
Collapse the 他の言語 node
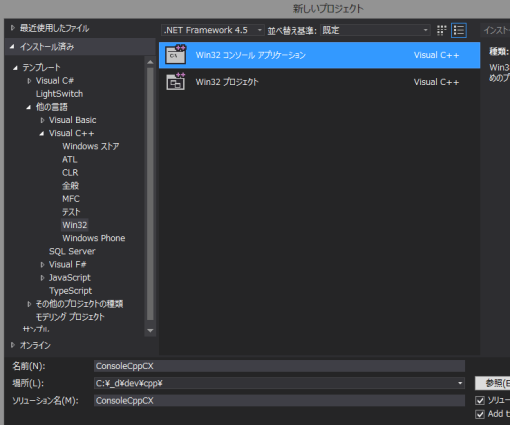29,107
